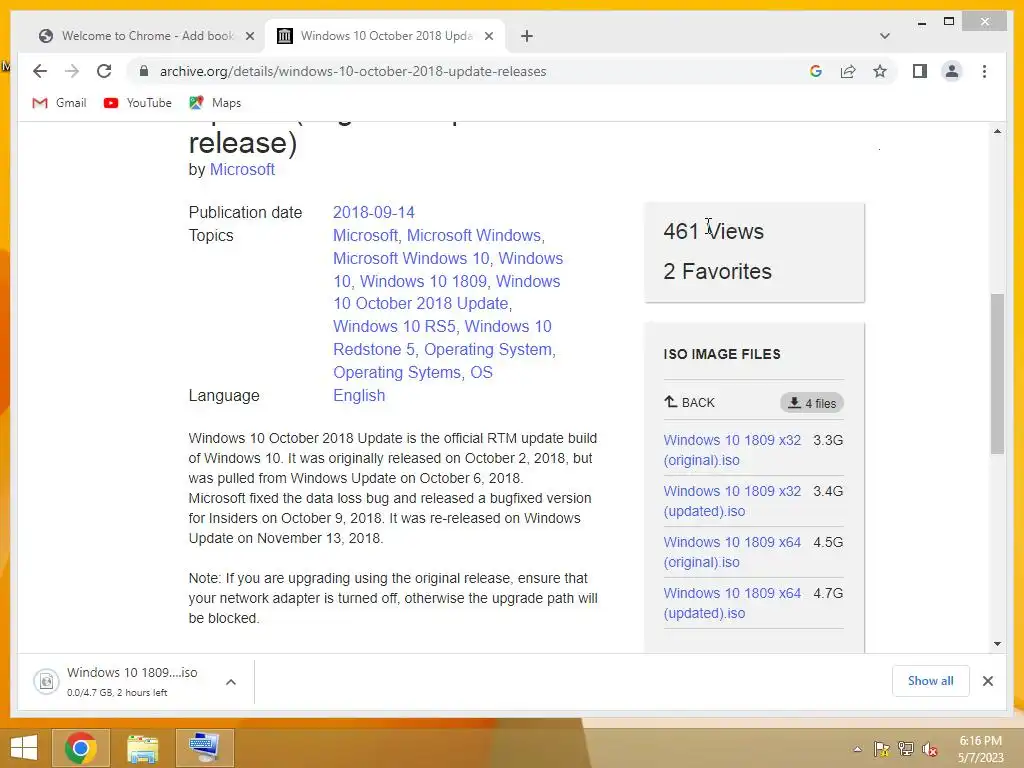Click the 2 Favorites text
The image size is (1024, 768).
(x=718, y=271)
